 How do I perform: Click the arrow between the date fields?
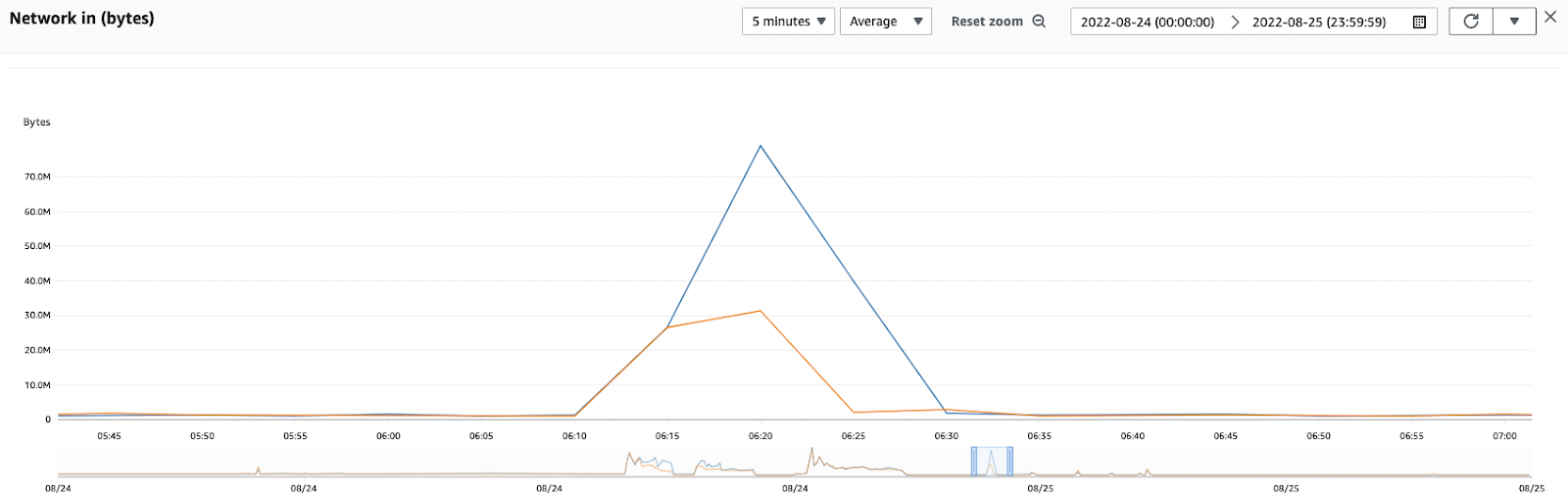(1235, 22)
